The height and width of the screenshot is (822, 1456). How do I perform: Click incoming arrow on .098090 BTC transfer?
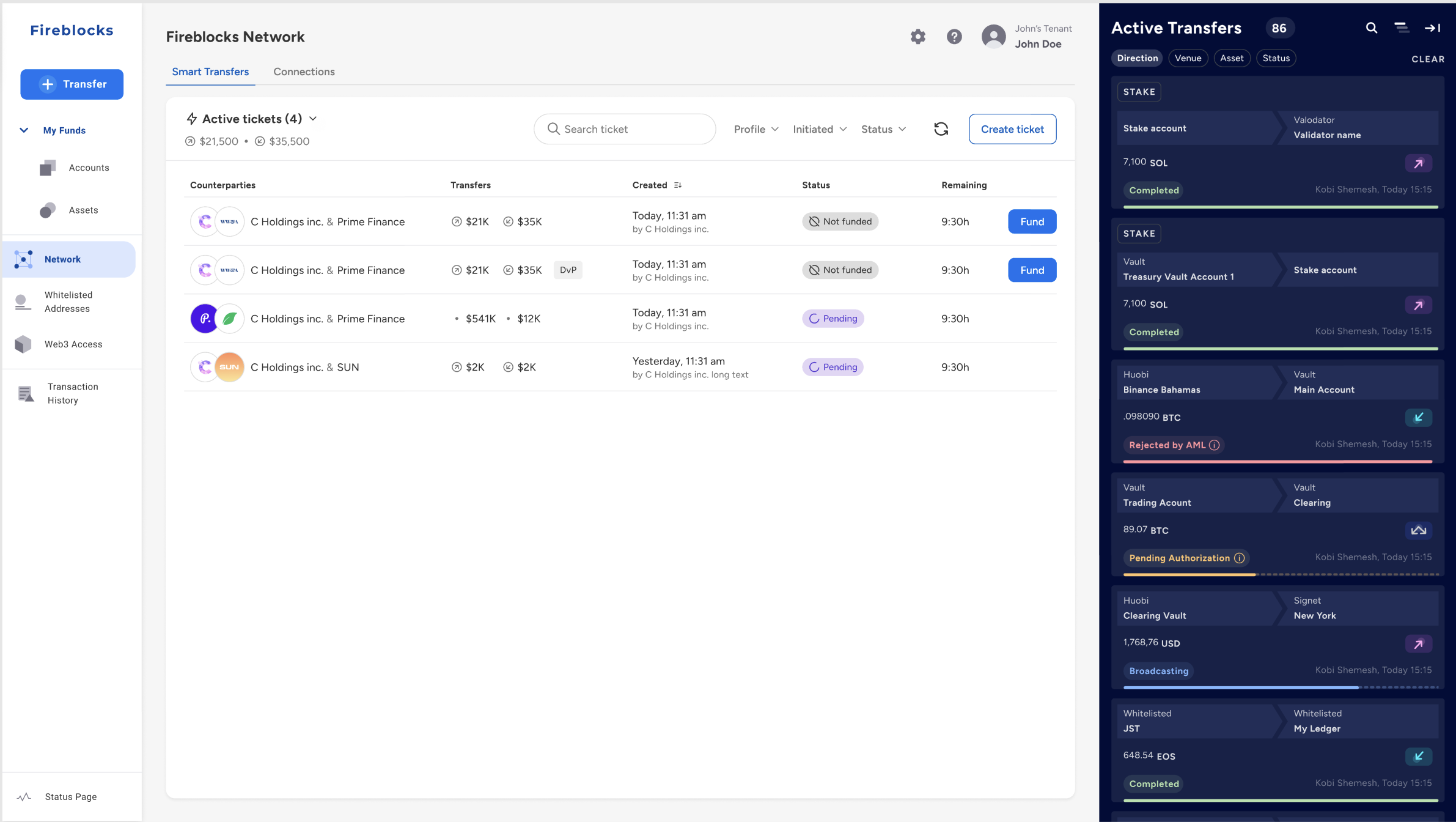click(x=1418, y=418)
